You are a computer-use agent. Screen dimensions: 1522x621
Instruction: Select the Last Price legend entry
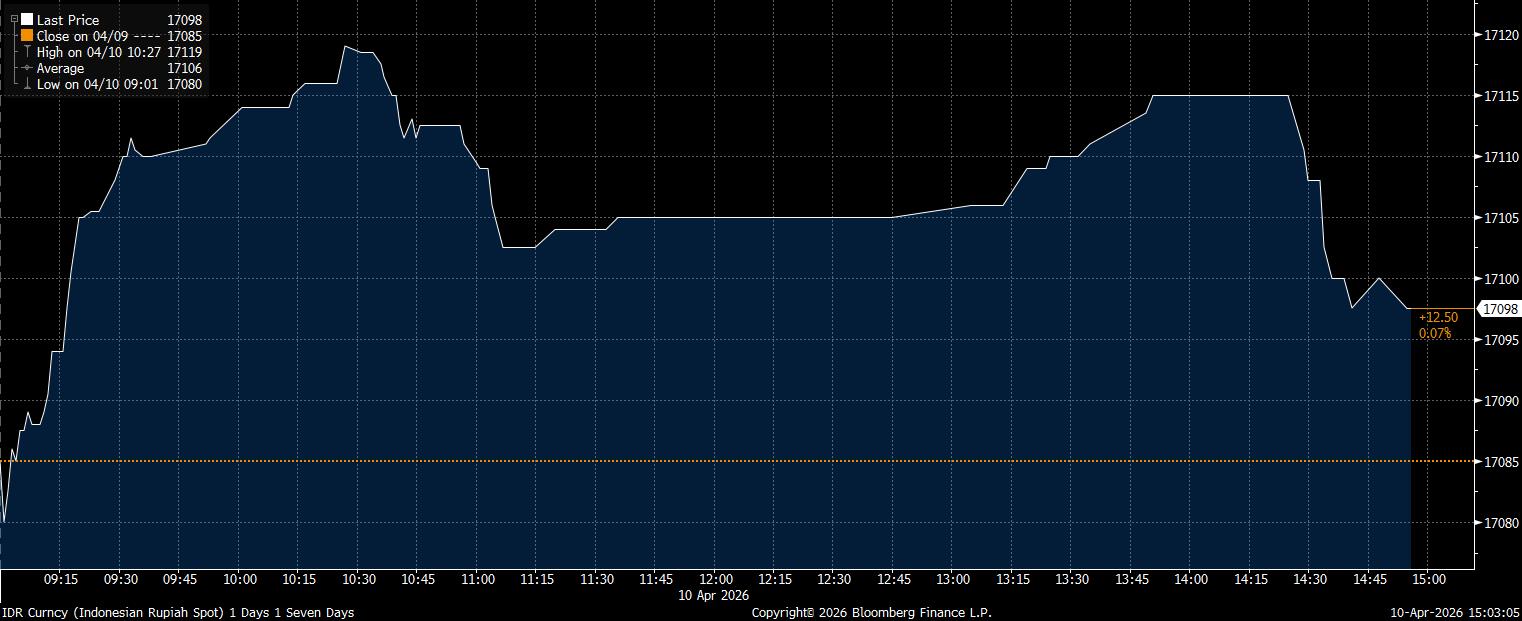pyautogui.click(x=68, y=20)
